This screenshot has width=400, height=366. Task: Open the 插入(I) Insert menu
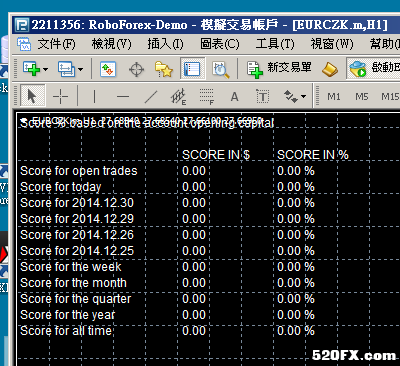point(165,44)
